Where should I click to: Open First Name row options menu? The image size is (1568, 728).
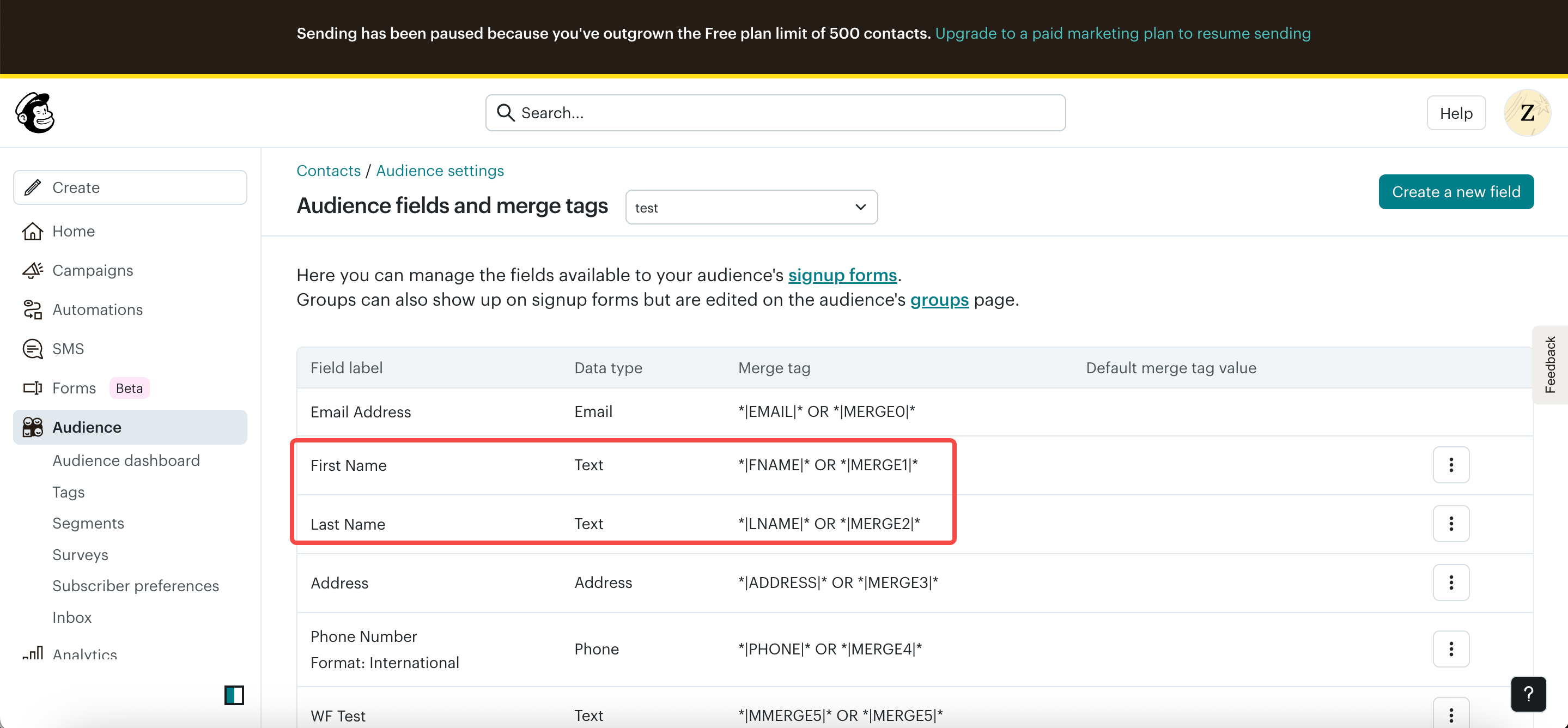click(1450, 465)
